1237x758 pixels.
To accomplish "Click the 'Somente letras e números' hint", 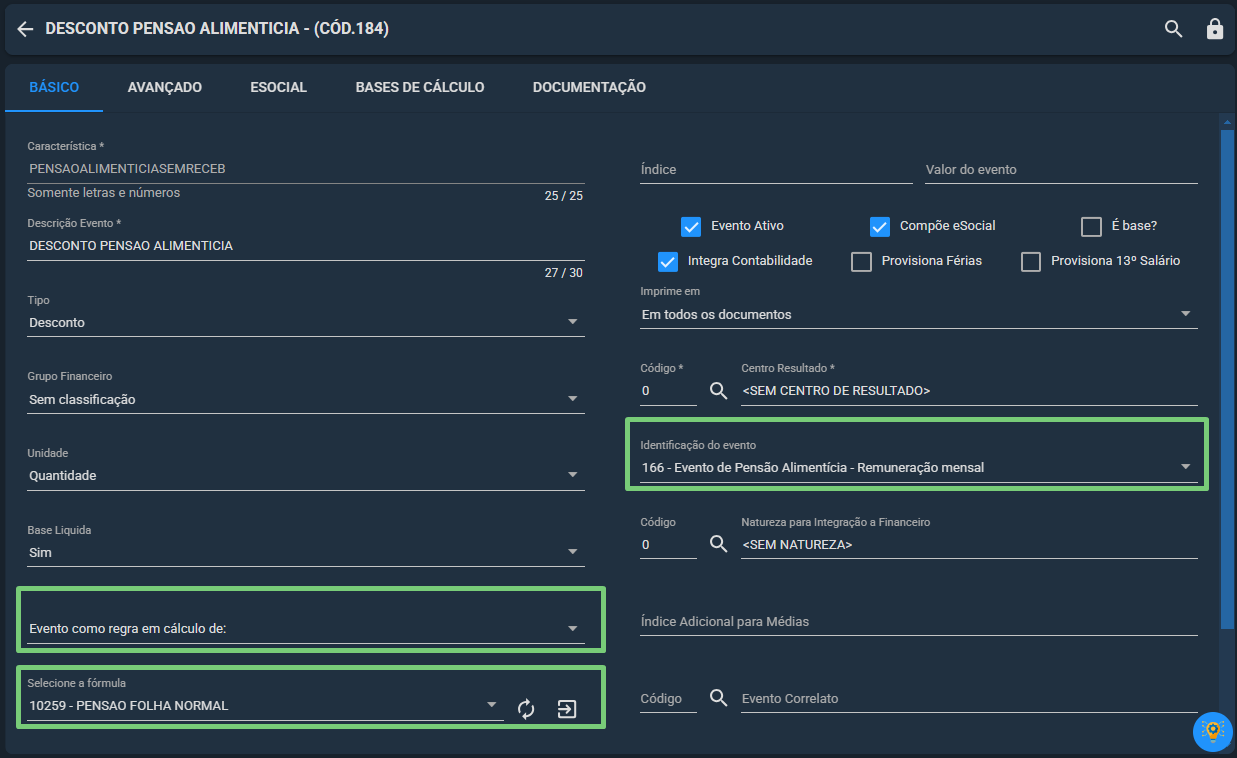I will click(104, 193).
